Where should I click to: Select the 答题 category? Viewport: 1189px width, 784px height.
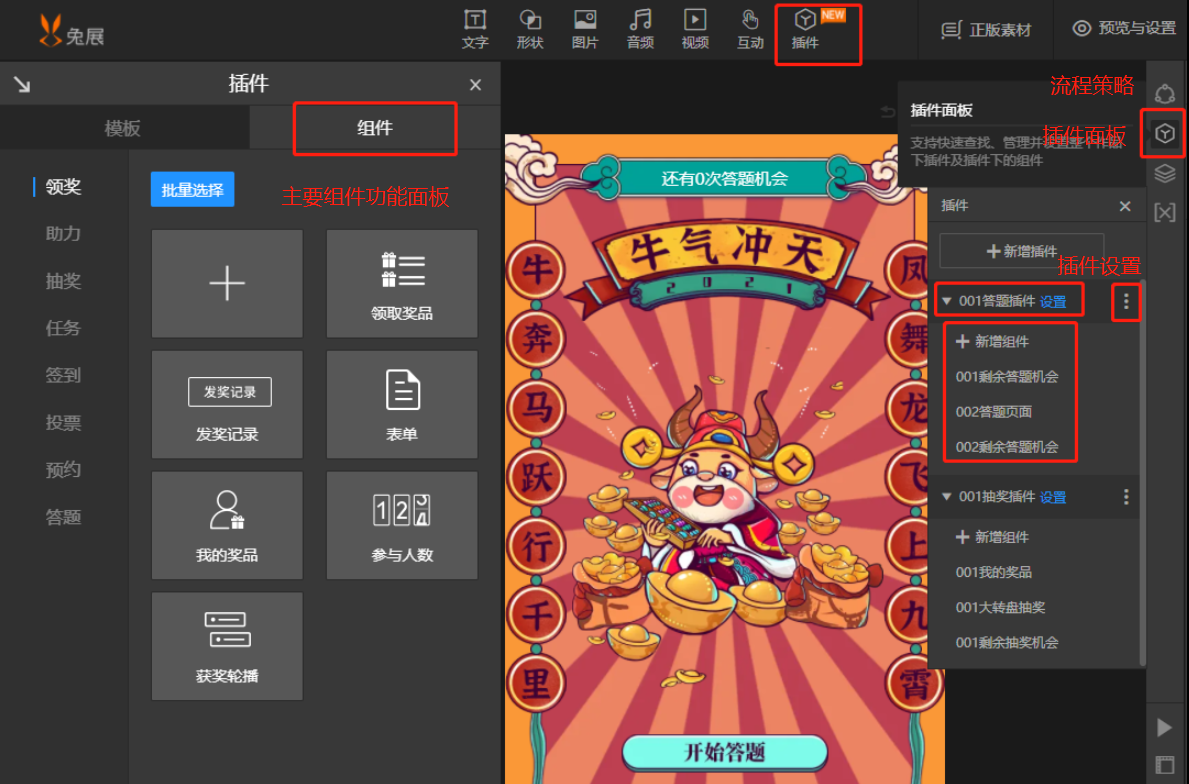[x=63, y=517]
